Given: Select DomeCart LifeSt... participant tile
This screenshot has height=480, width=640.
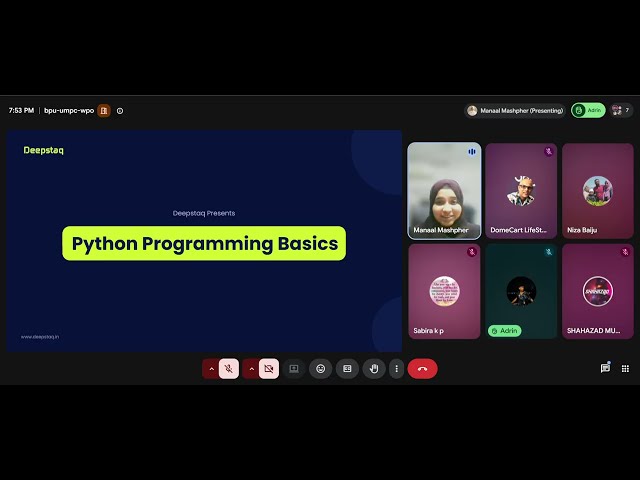Looking at the screenshot, I should click(521, 191).
